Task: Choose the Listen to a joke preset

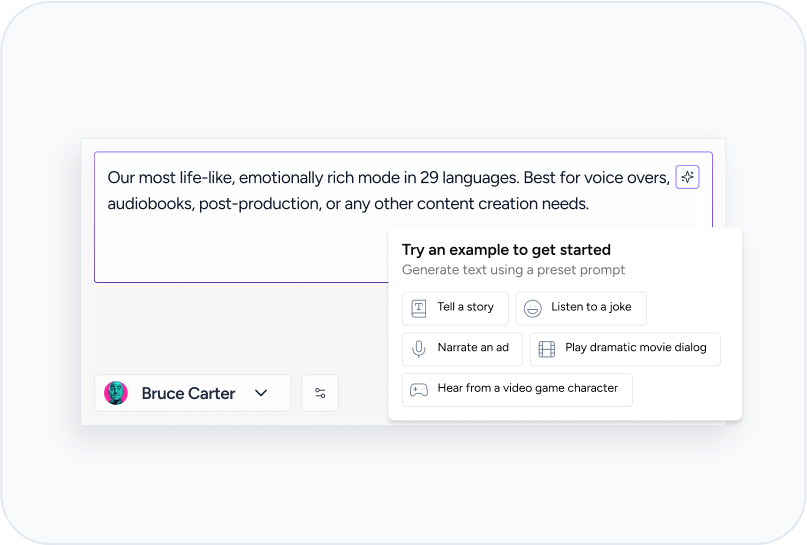Action: (x=581, y=309)
